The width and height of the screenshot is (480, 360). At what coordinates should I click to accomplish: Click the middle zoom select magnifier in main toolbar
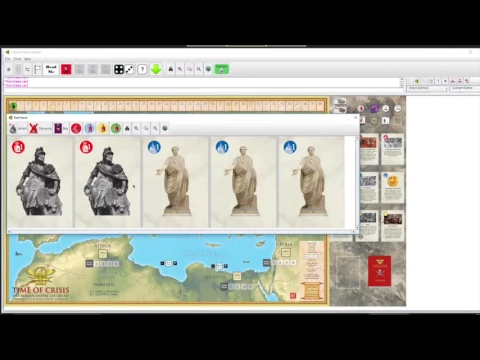point(189,69)
